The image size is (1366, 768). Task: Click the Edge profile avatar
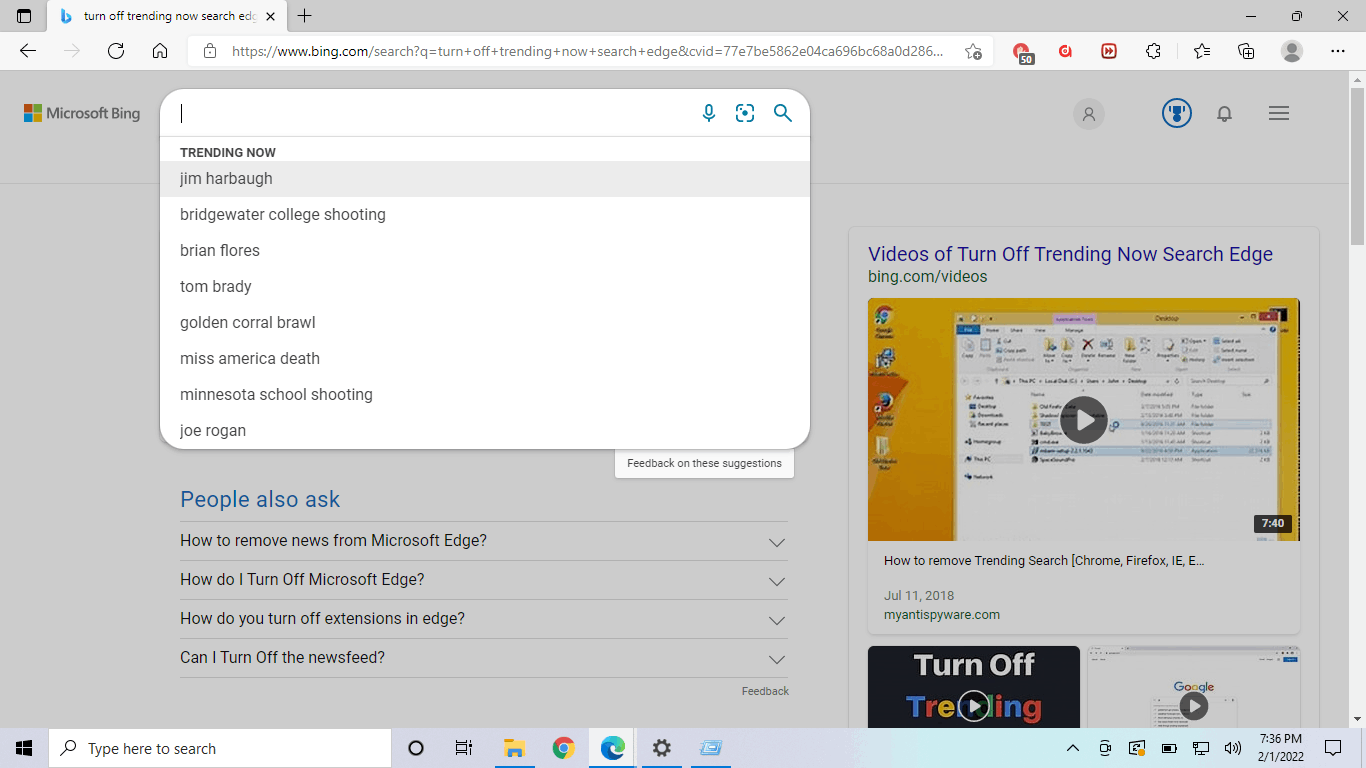tap(1292, 51)
